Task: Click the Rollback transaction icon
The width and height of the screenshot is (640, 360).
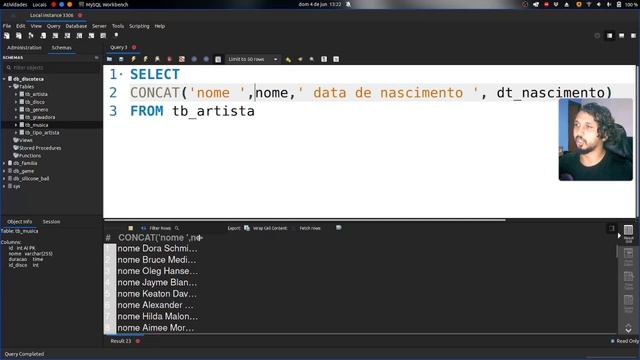Action: 206,59
